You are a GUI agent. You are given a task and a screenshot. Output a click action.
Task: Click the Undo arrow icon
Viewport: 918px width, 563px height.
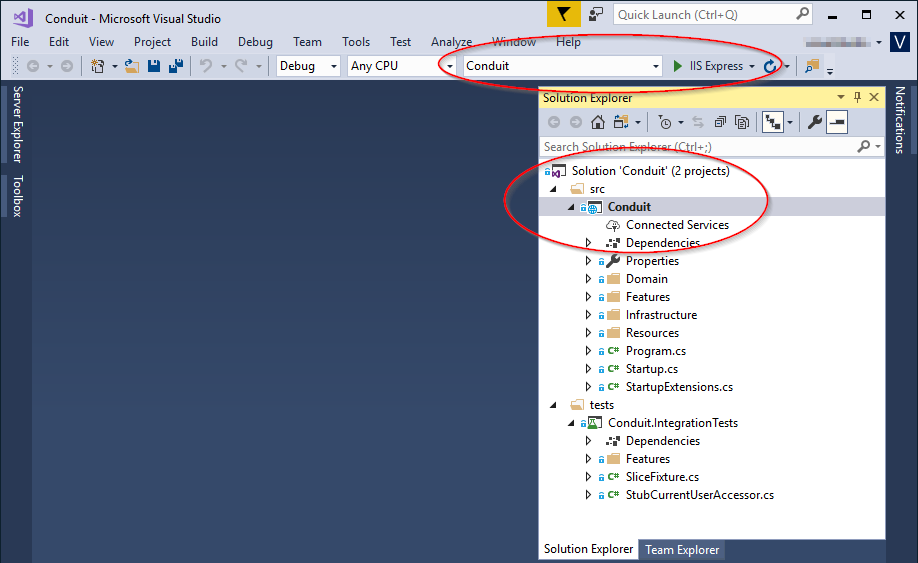click(206, 66)
